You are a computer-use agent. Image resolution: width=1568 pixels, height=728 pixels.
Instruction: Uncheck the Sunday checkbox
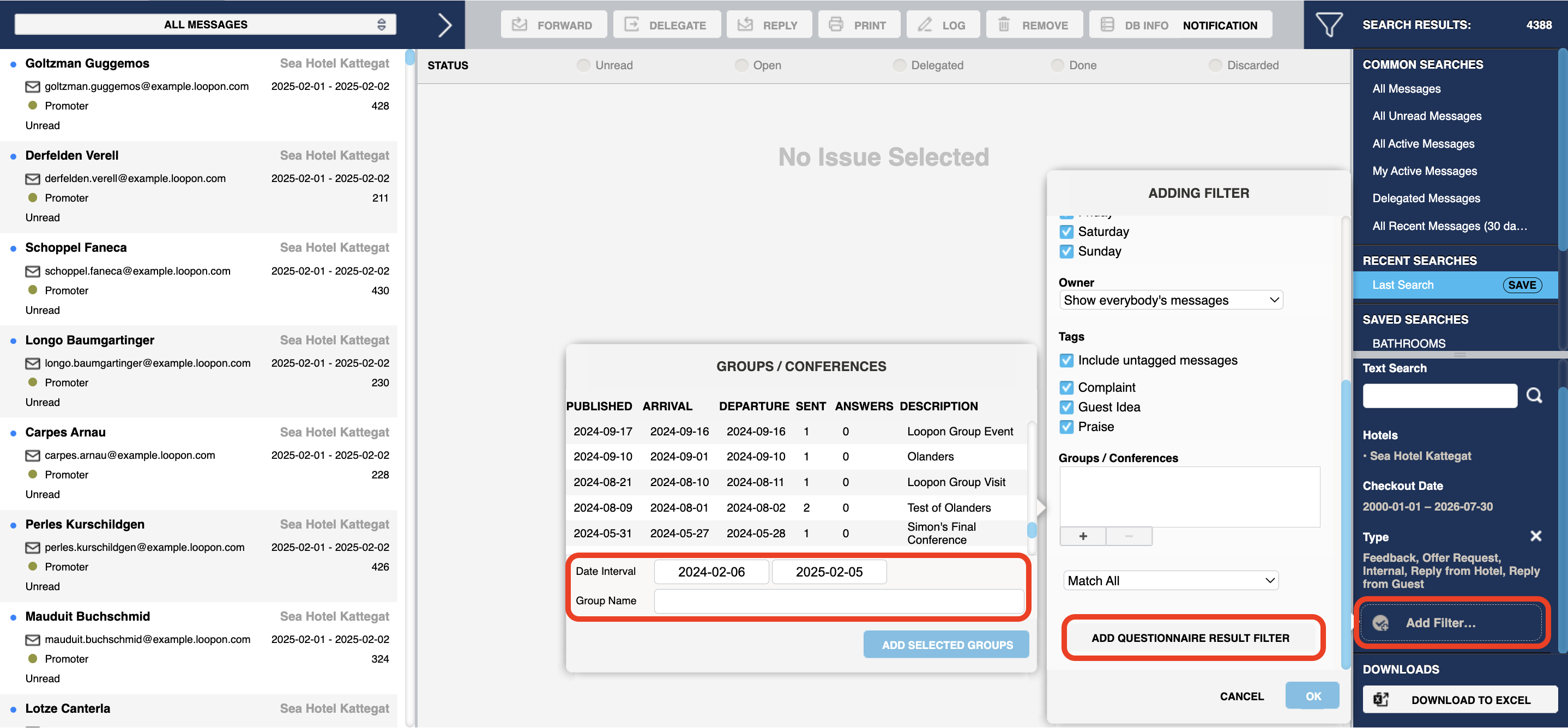point(1066,251)
